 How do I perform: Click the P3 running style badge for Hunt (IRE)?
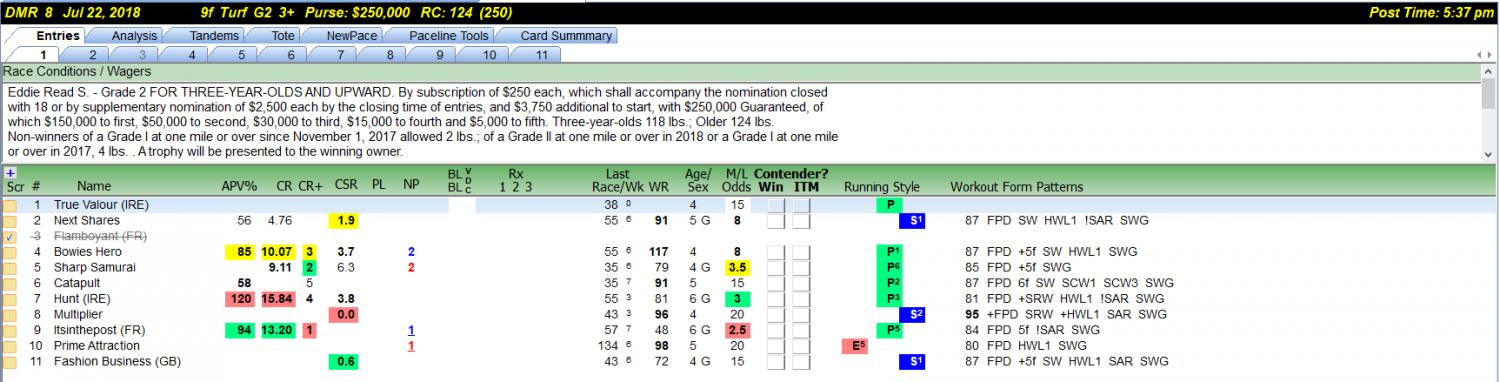pos(888,298)
